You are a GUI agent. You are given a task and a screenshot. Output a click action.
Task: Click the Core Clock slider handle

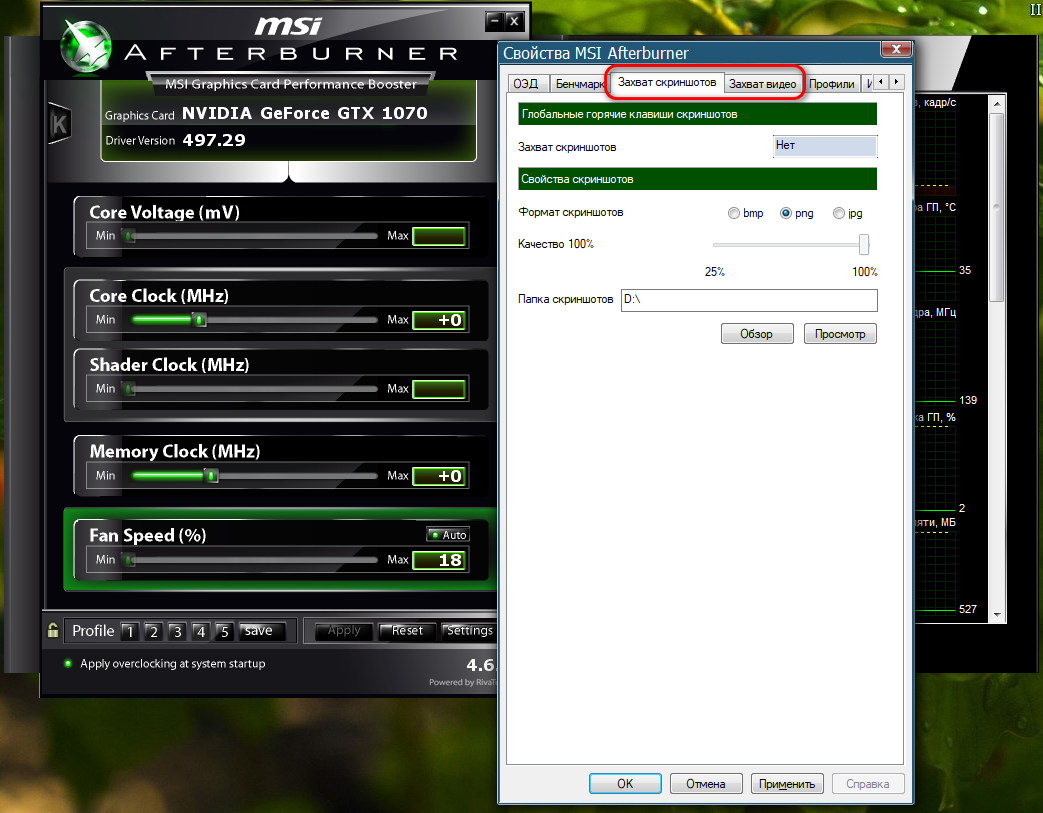(x=200, y=320)
